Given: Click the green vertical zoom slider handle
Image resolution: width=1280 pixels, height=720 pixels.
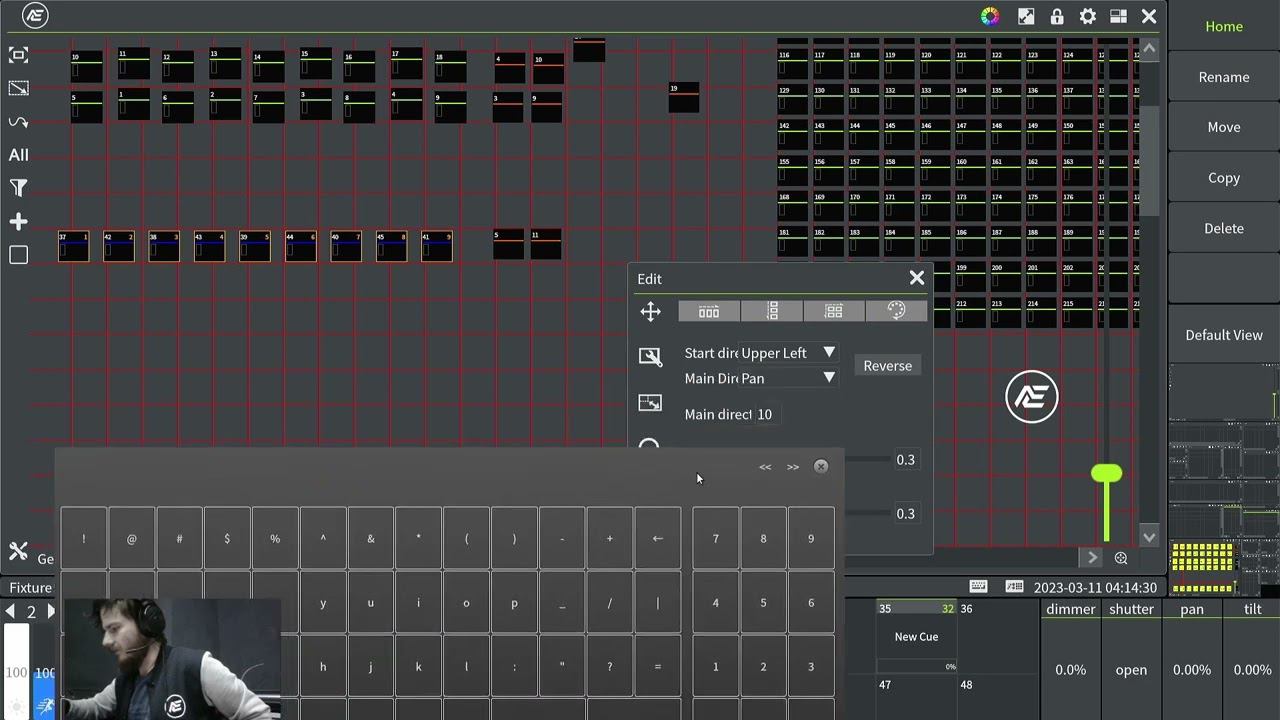Looking at the screenshot, I should (1106, 474).
